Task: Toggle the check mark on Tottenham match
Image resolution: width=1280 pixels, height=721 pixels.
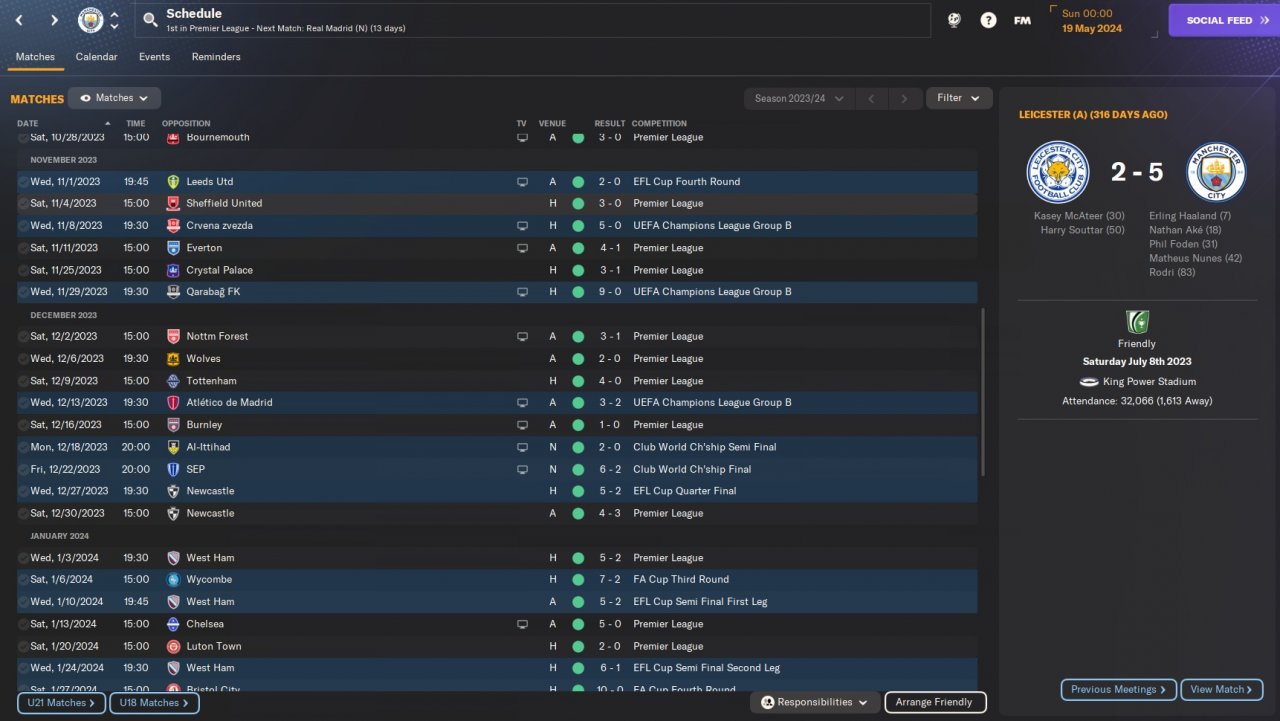Action: tap(23, 381)
